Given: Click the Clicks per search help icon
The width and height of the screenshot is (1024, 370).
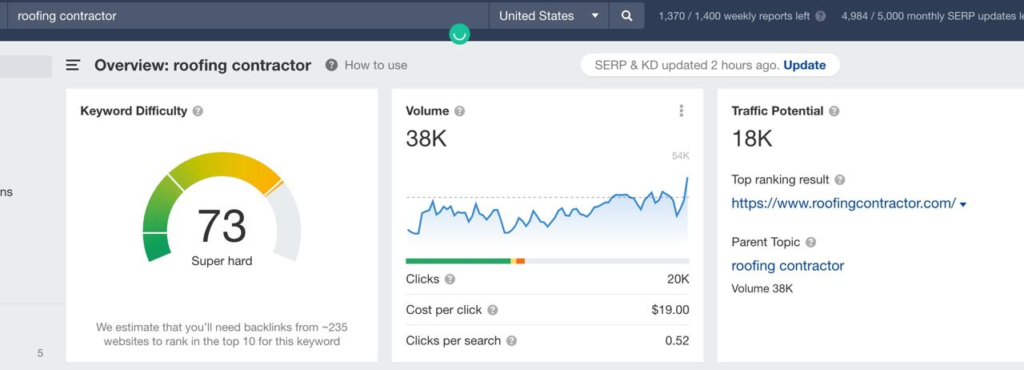Looking at the screenshot, I should tap(512, 341).
